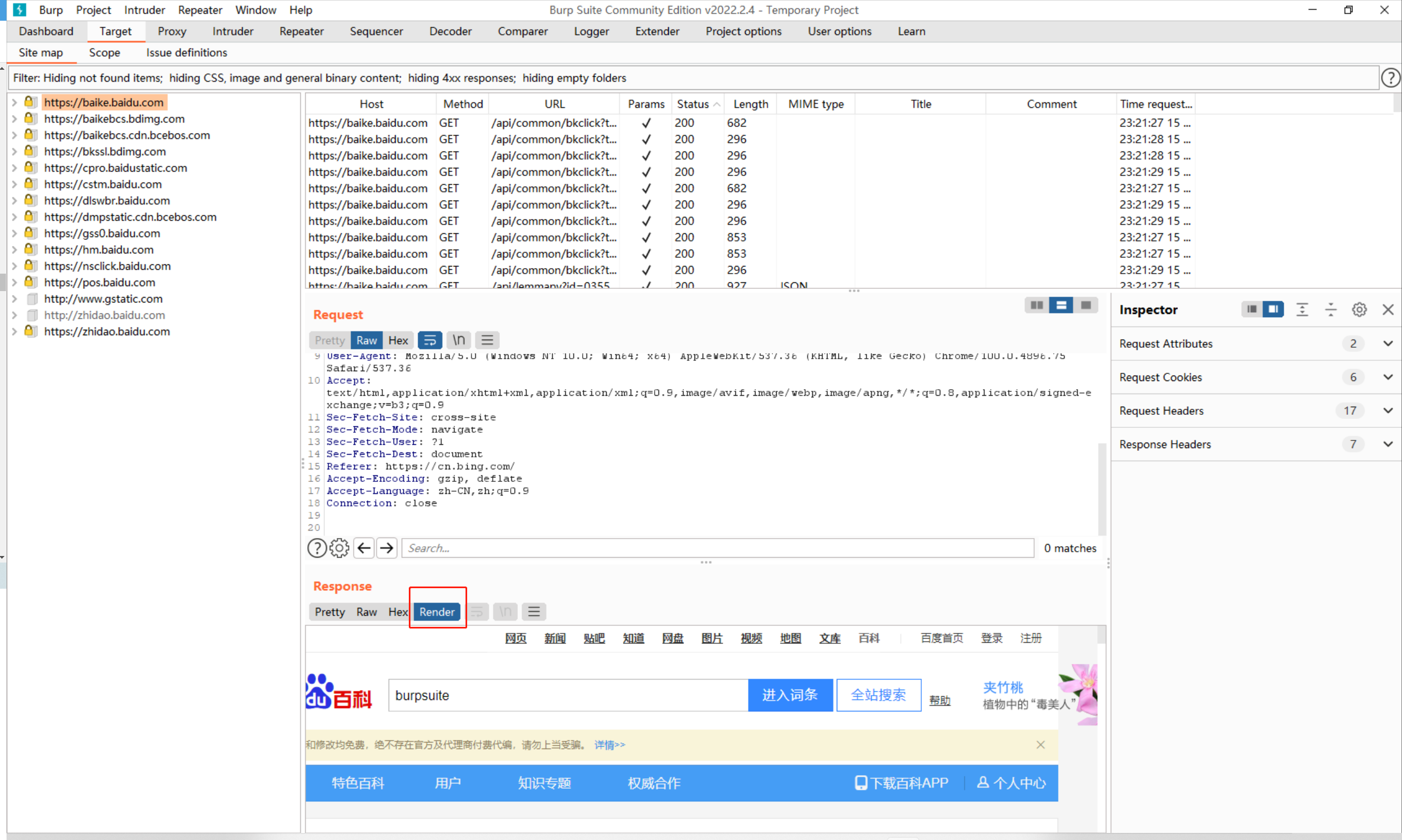The image size is (1402, 840).
Task: Open Response message editor hamburger menu
Action: [533, 611]
